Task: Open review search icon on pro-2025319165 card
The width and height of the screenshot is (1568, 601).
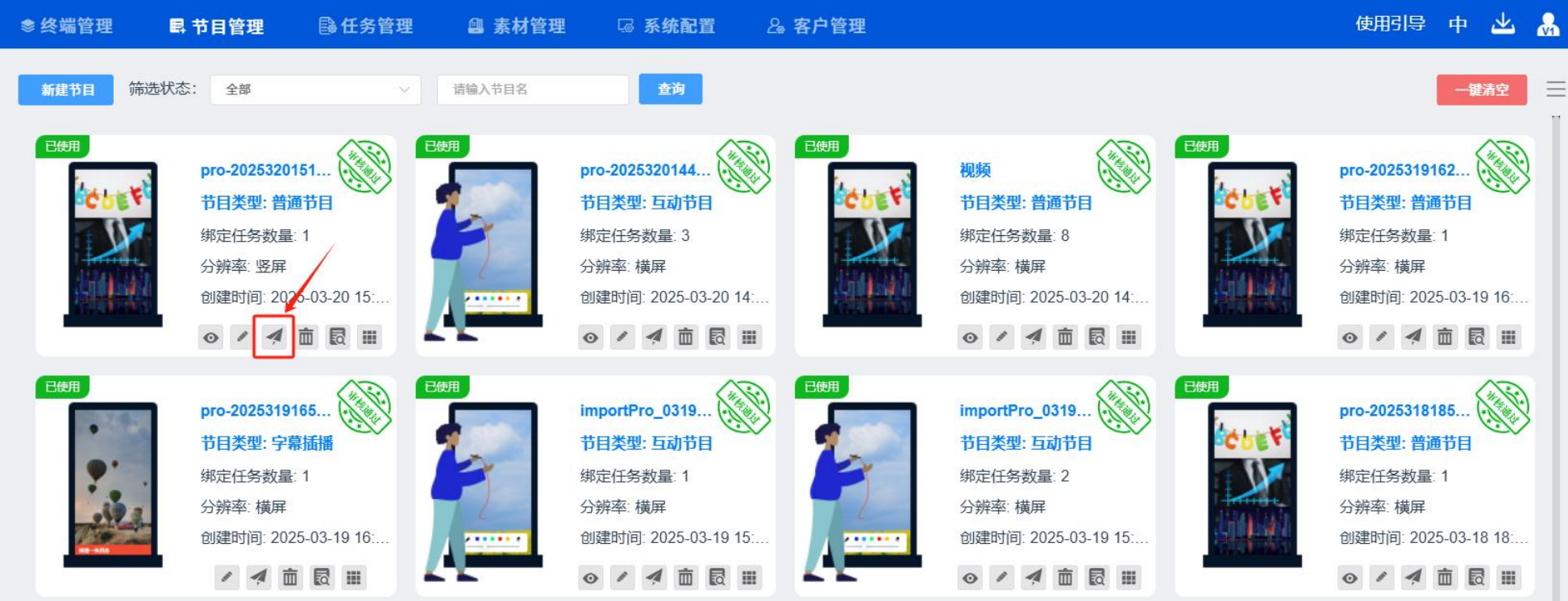Action: (322, 577)
